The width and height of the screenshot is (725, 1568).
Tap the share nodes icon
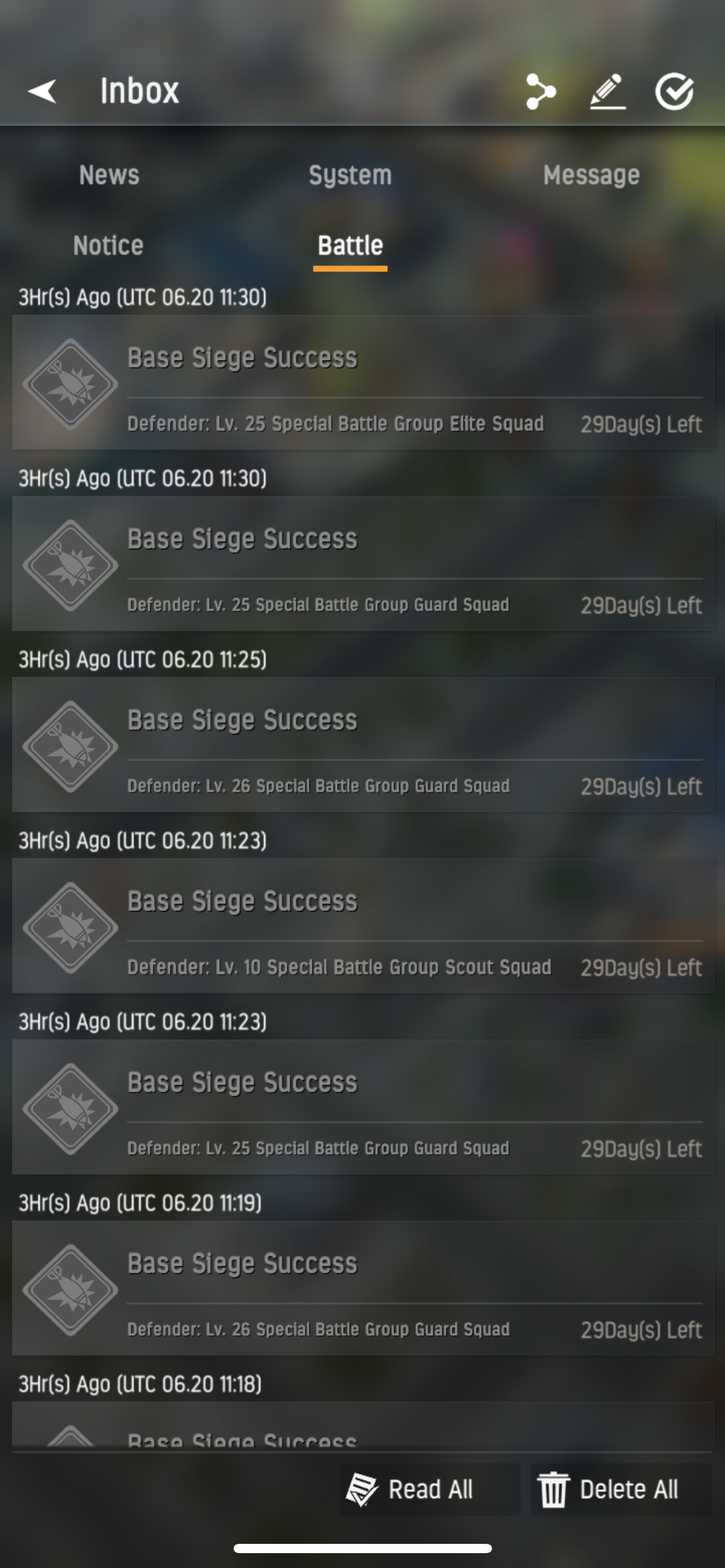tap(540, 91)
